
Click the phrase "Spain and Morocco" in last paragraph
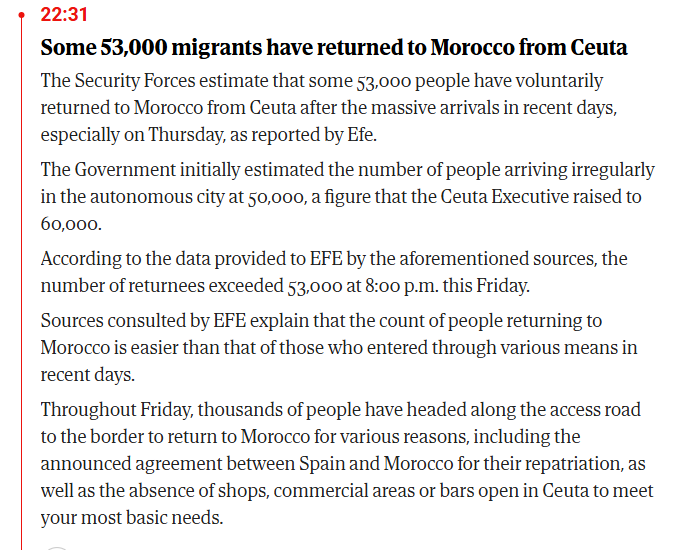point(376,464)
